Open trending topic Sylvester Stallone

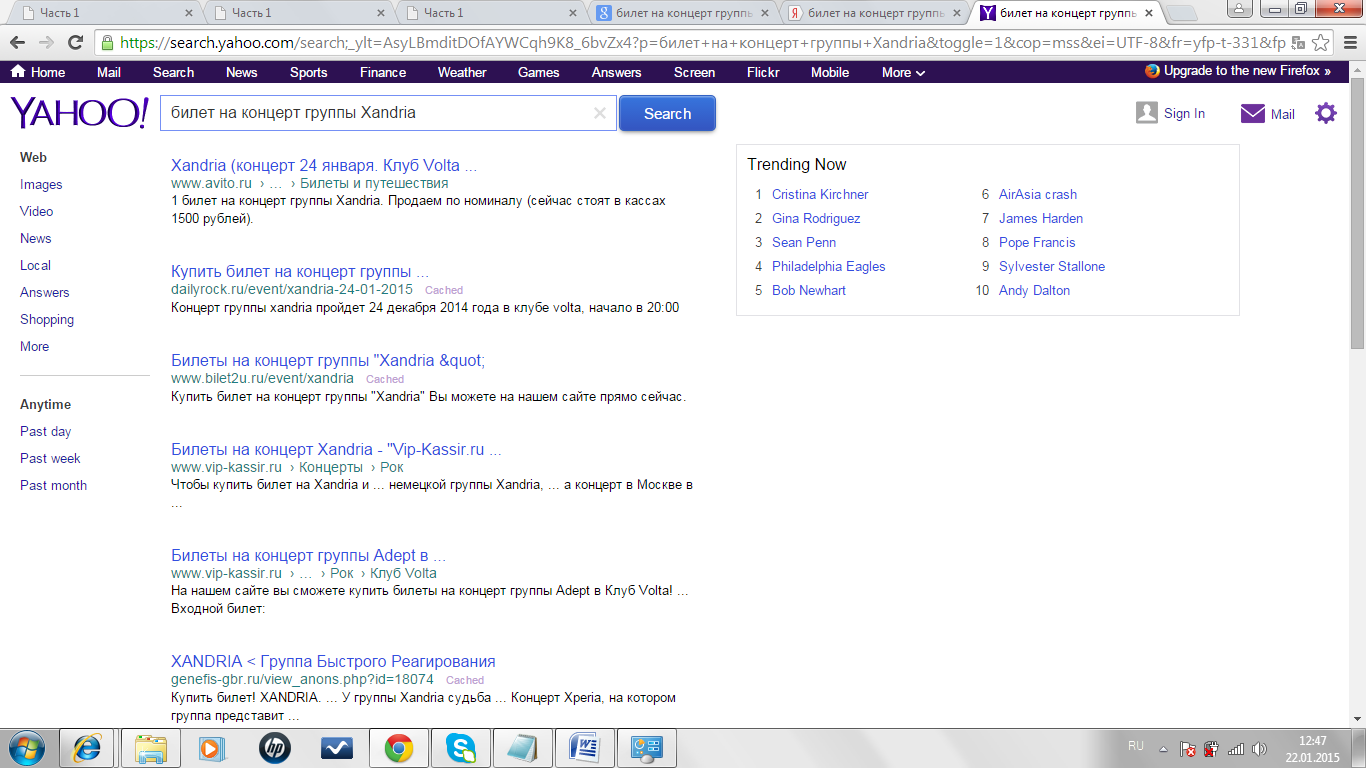click(x=1052, y=266)
